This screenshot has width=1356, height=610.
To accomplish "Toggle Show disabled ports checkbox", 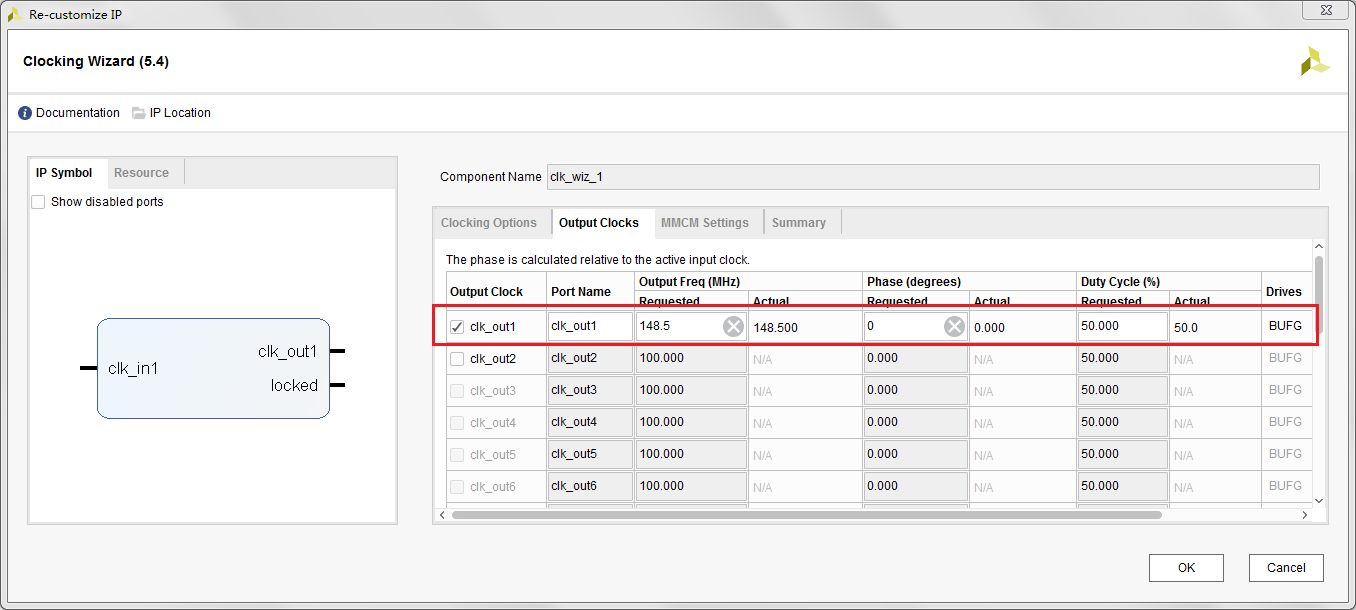I will 38,202.
